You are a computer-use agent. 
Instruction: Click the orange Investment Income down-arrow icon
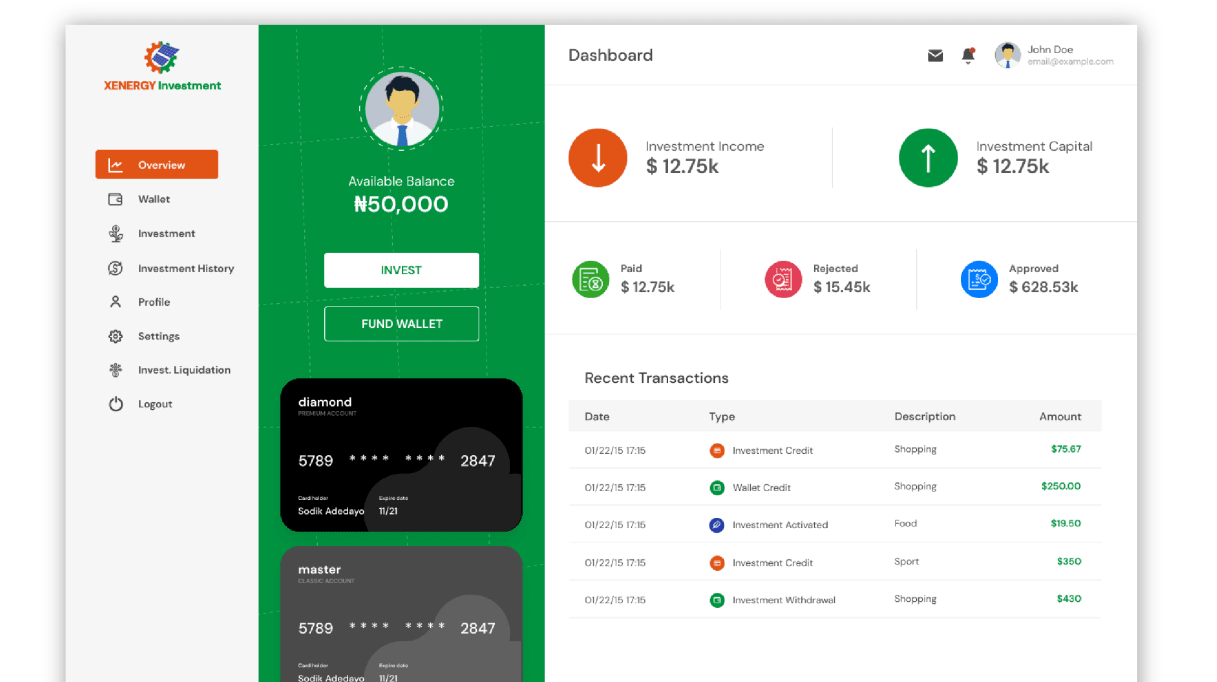598,157
